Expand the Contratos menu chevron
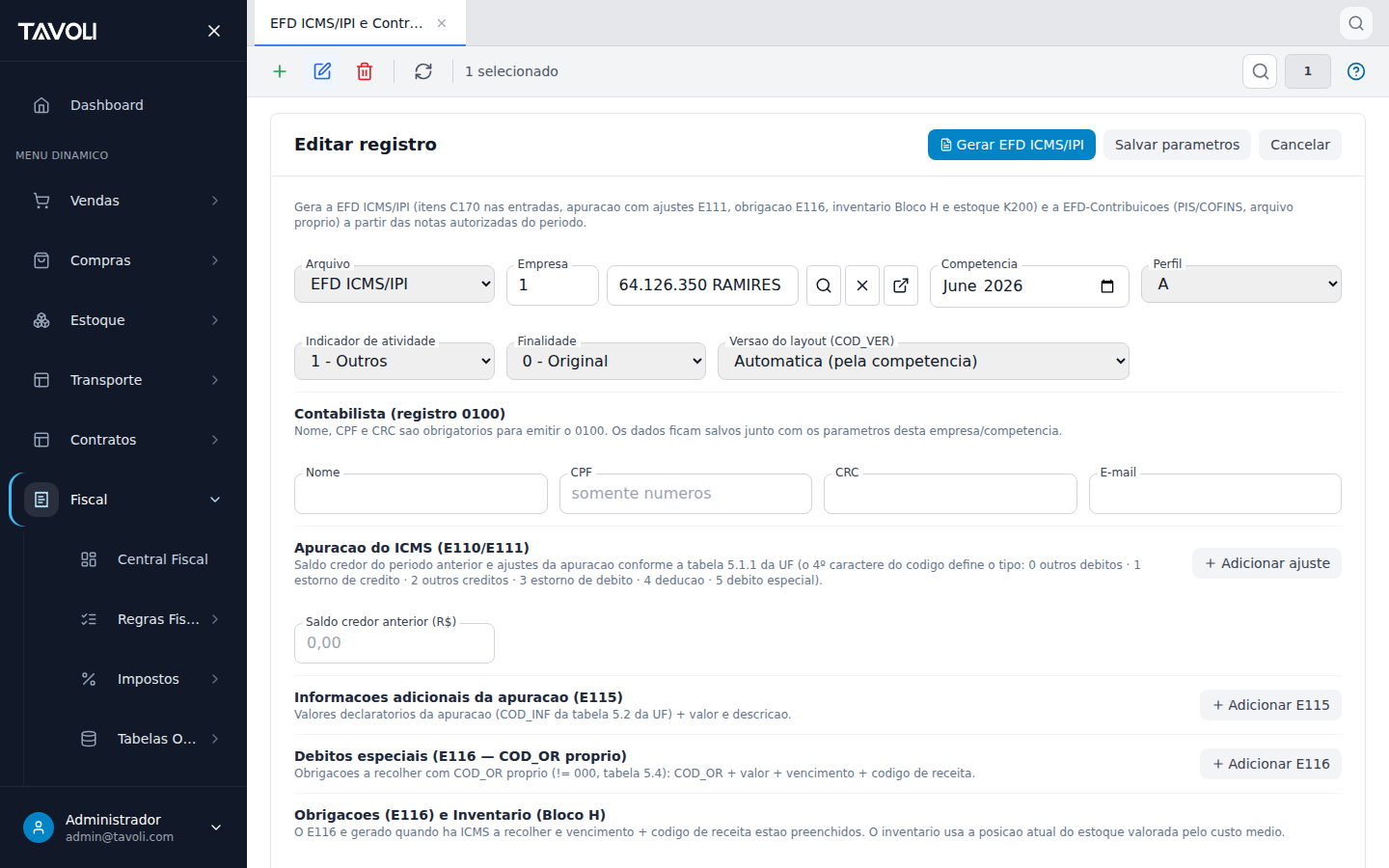The image size is (1389, 868). tap(215, 440)
